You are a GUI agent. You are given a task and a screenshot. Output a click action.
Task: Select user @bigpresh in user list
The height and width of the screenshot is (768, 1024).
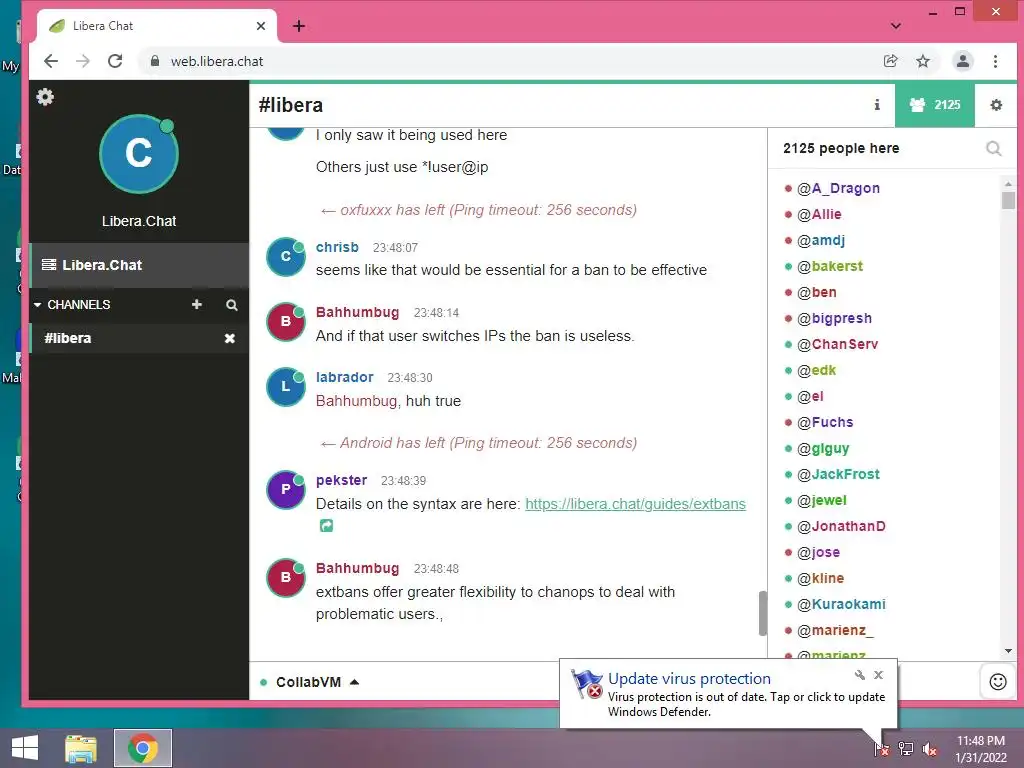point(834,318)
